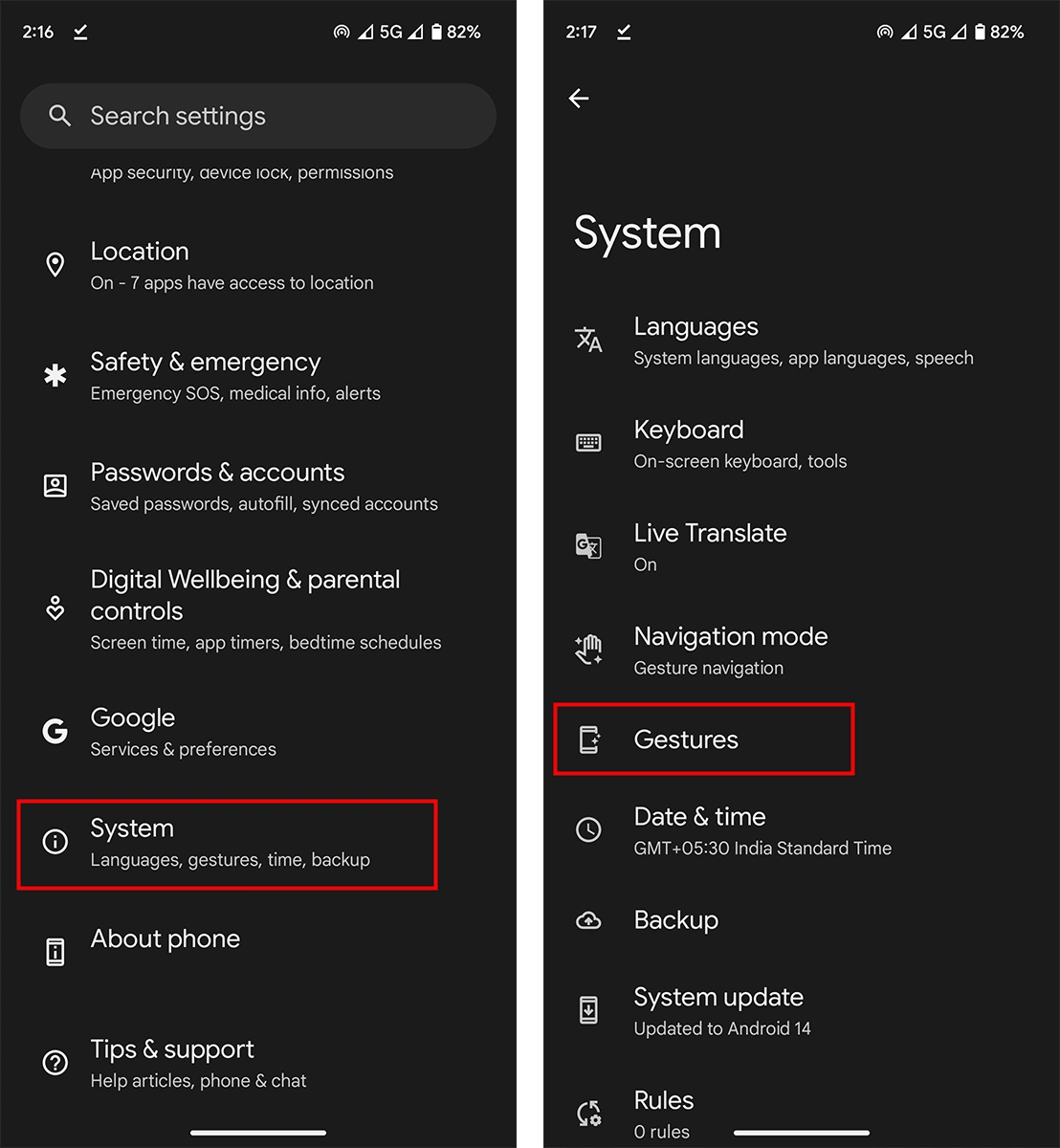This screenshot has width=1060, height=1148.
Task: Tap 'On-screen keyboard, tools' subtitle
Action: point(740,461)
